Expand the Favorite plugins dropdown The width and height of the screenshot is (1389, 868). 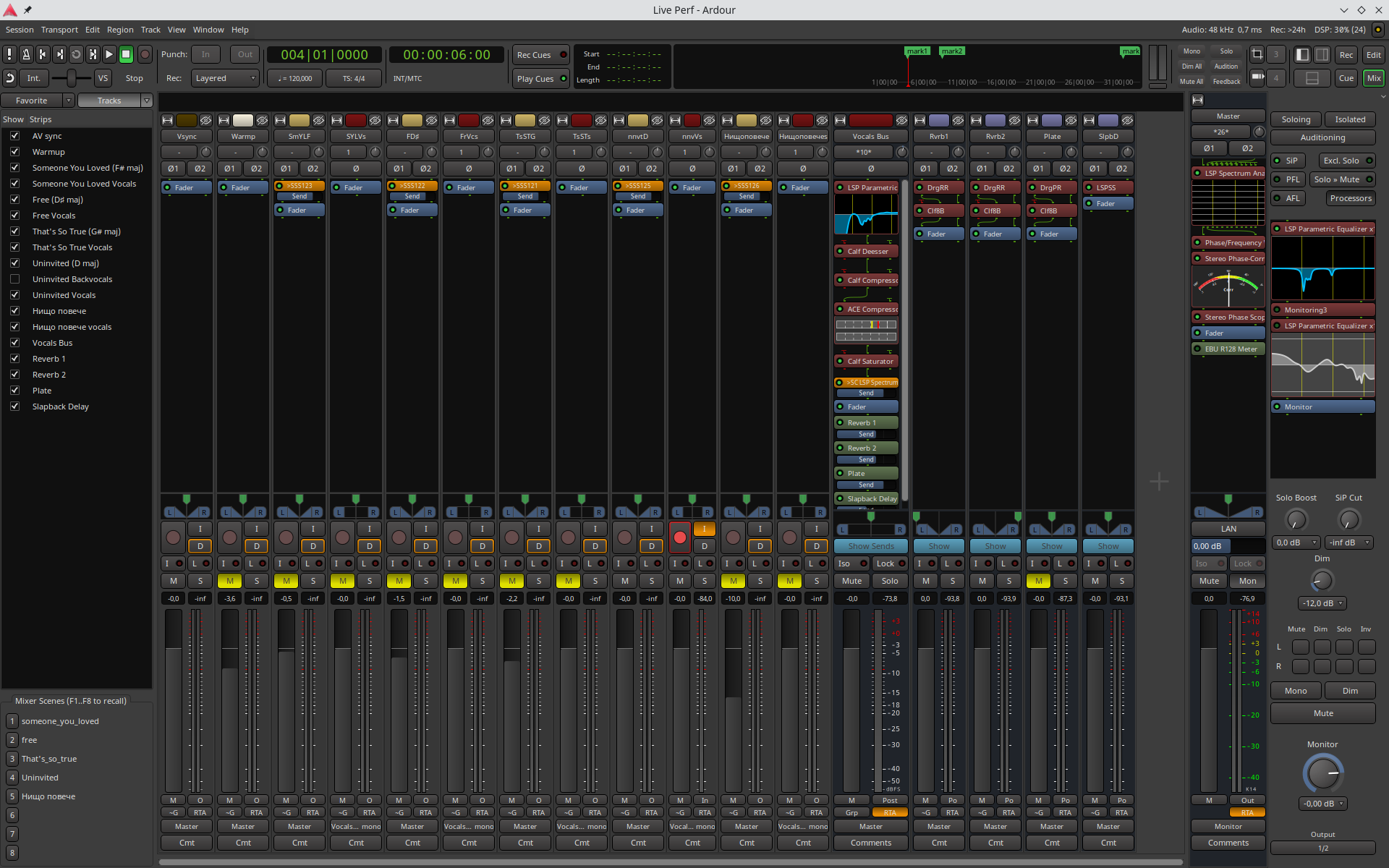point(69,101)
